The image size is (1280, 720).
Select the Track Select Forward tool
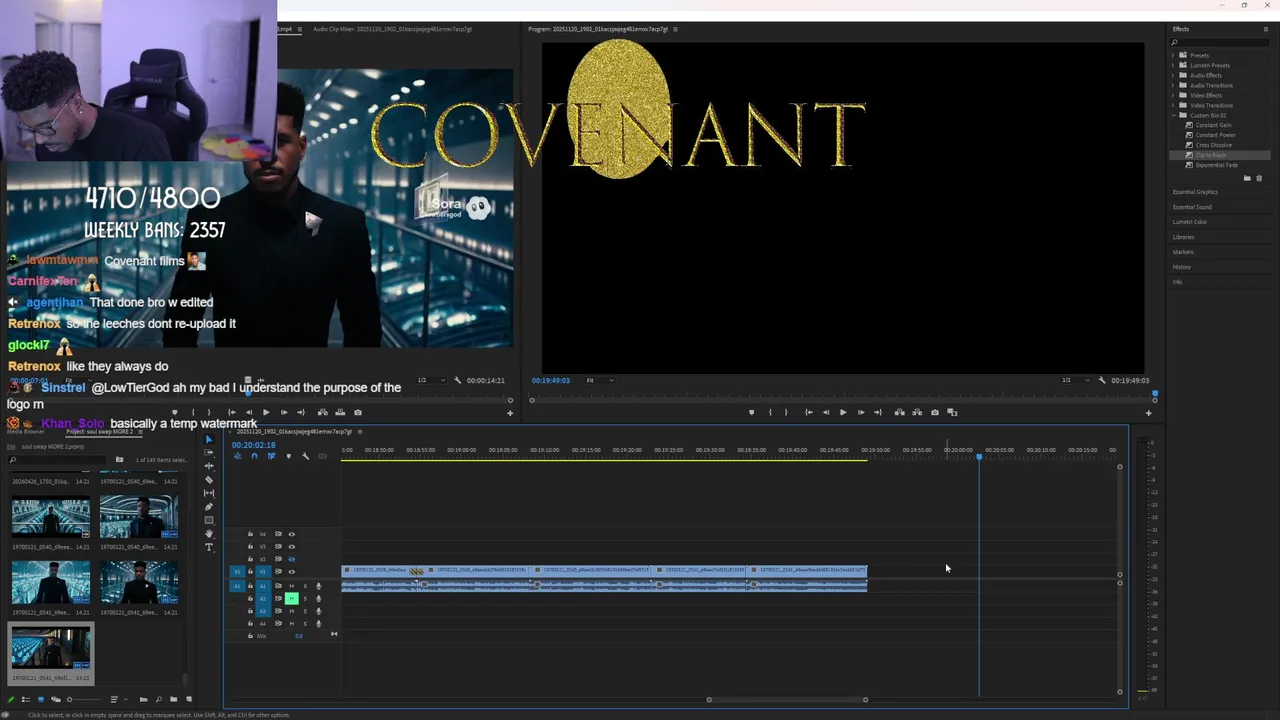pos(209,452)
